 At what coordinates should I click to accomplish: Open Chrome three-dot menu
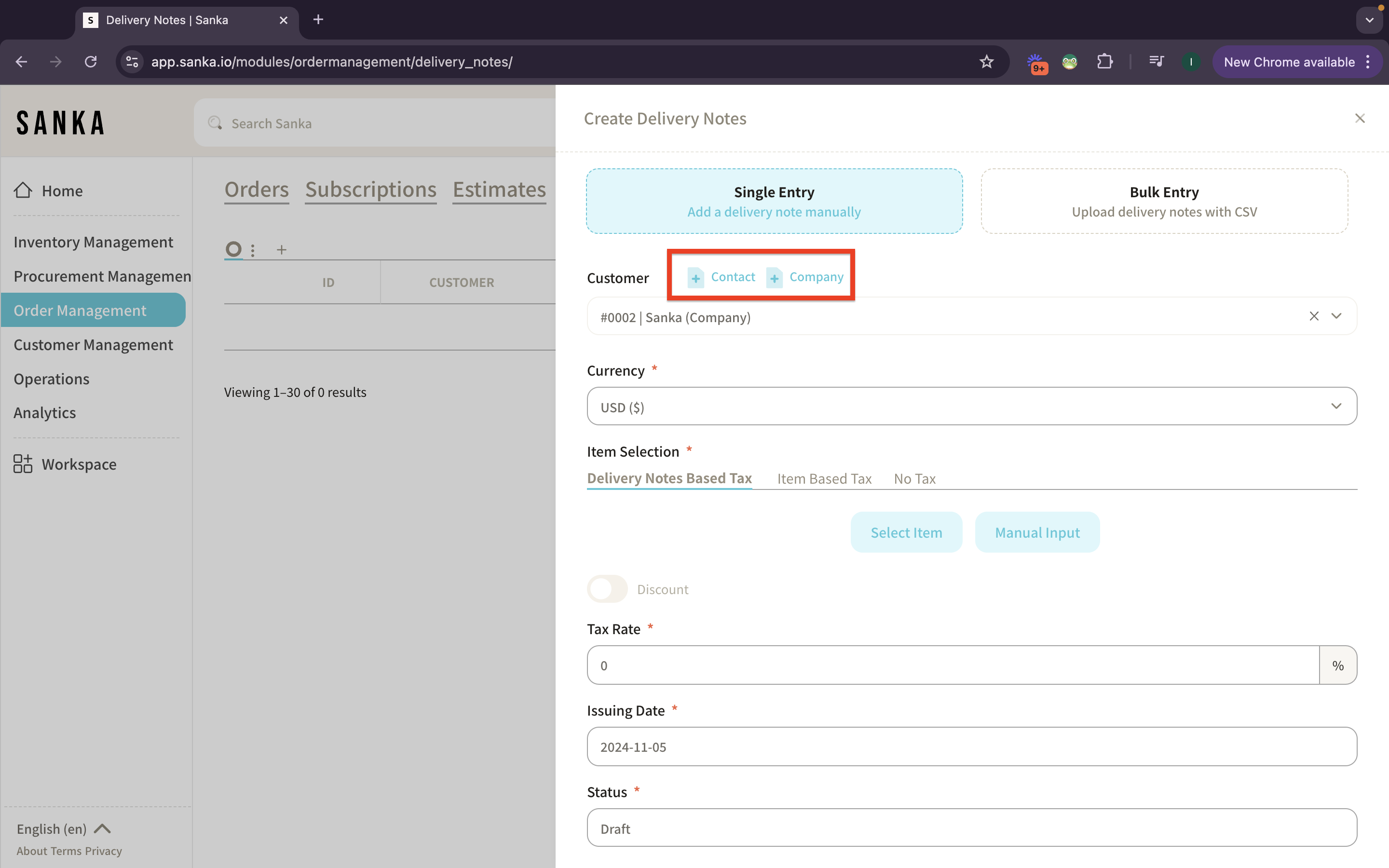click(1368, 62)
